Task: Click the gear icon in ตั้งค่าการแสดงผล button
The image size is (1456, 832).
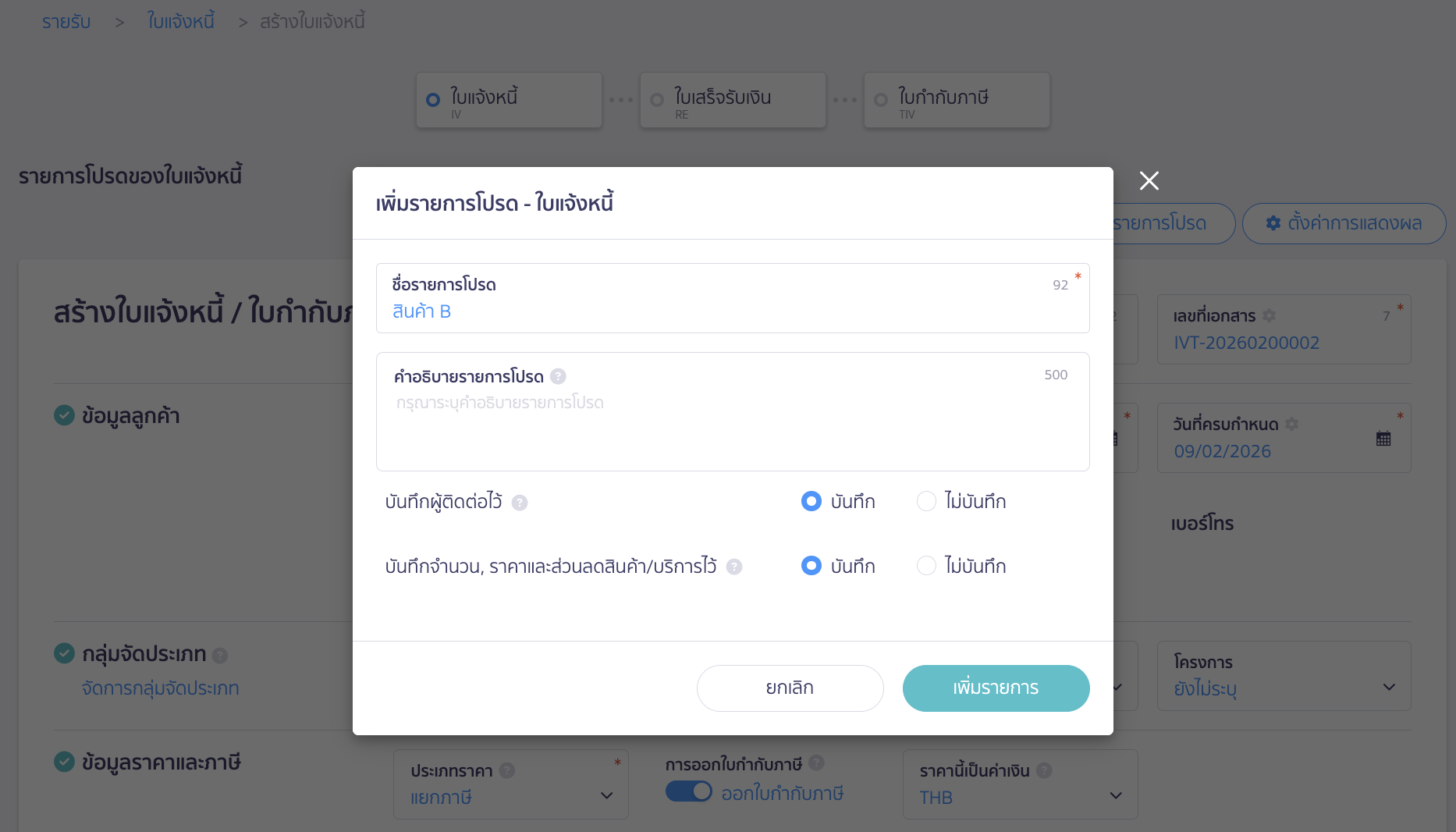Action: pyautogui.click(x=1272, y=224)
